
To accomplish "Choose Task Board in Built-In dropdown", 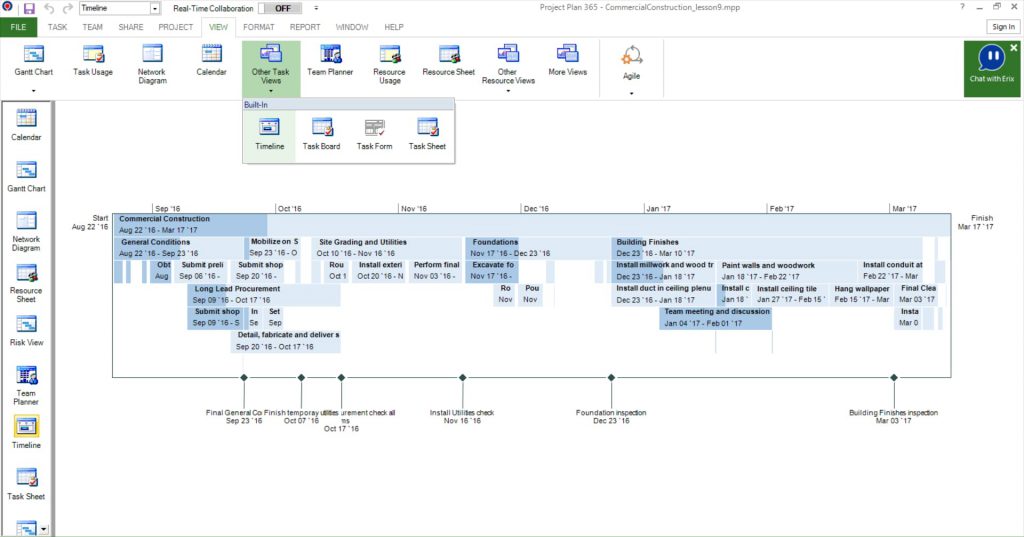I will pos(321,134).
